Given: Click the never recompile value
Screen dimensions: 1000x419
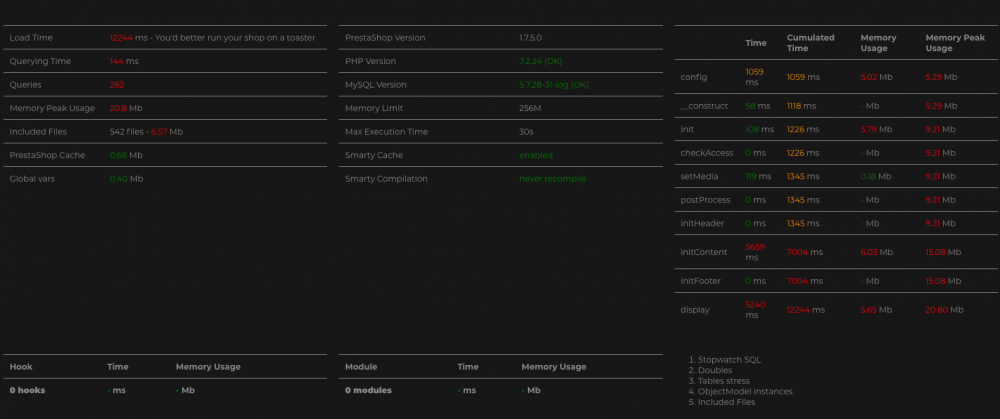Looking at the screenshot, I should click(x=552, y=179).
